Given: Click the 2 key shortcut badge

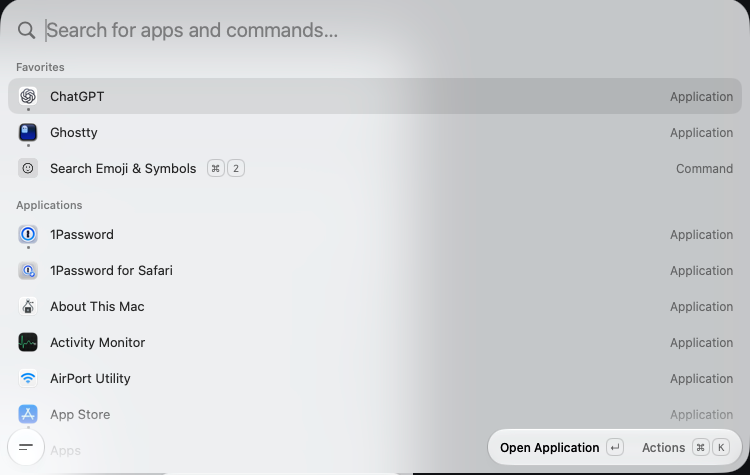Looking at the screenshot, I should point(235,168).
